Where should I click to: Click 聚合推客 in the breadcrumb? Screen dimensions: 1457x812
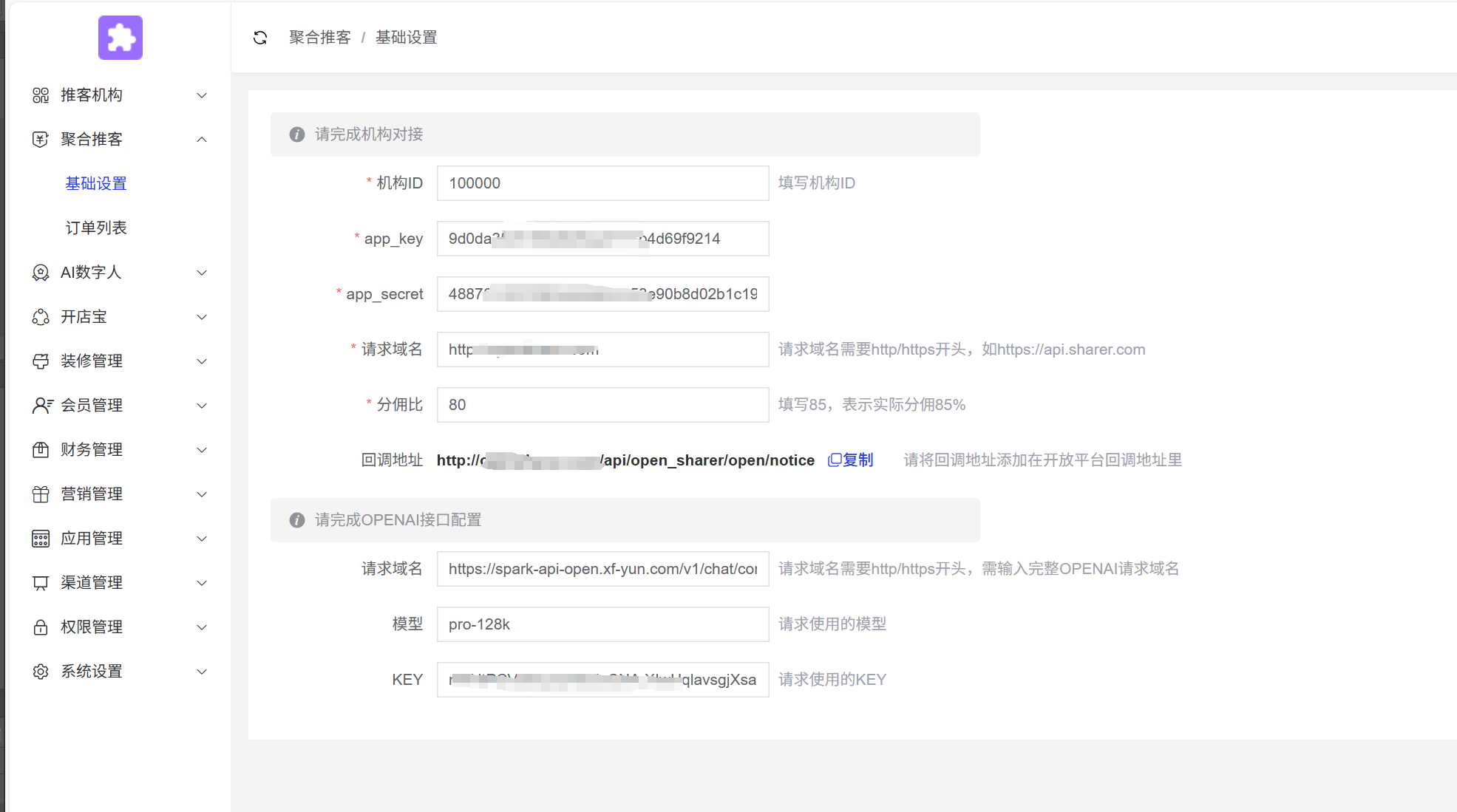pyautogui.click(x=320, y=38)
